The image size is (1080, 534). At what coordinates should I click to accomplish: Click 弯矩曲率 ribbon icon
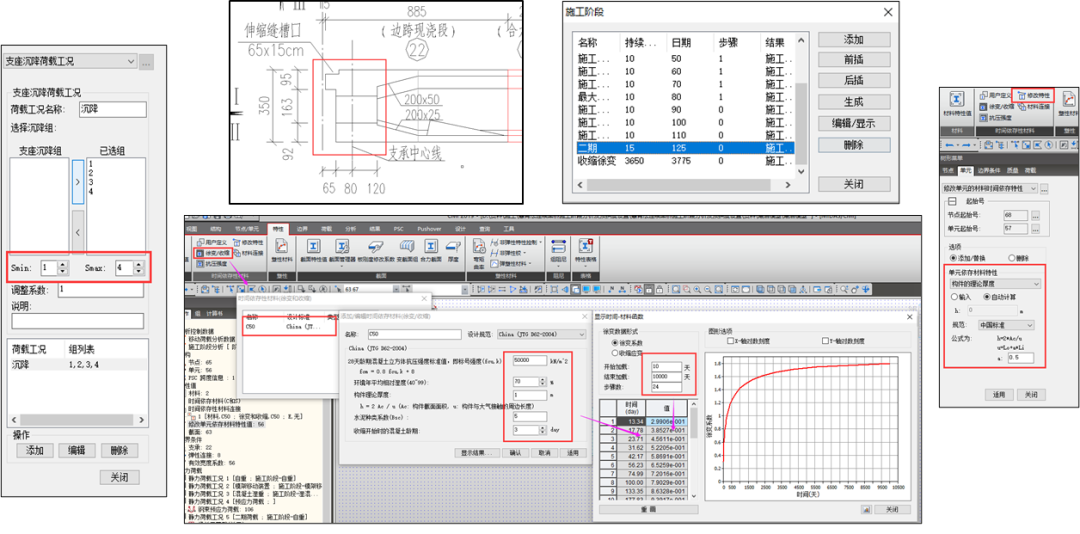tap(480, 254)
